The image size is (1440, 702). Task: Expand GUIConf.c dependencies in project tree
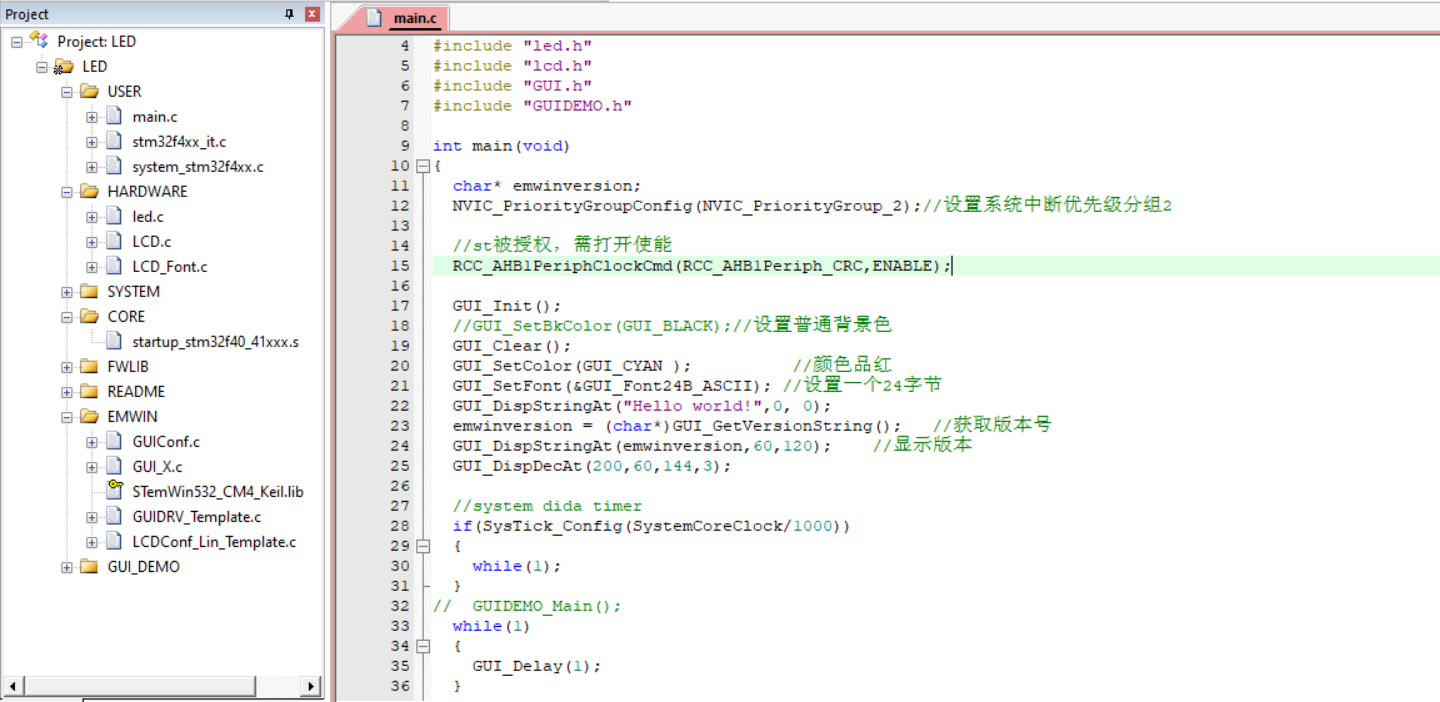(92, 442)
